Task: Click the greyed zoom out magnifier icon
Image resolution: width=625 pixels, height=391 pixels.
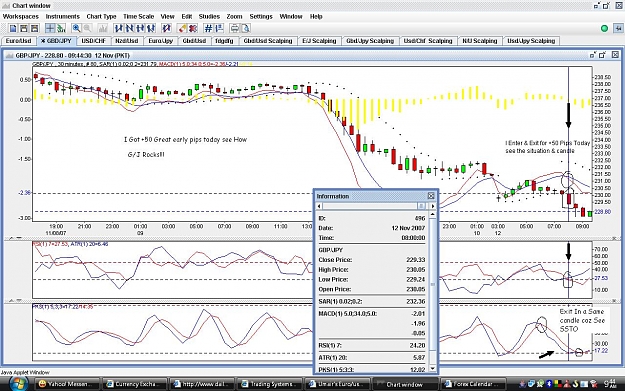Action: point(87,28)
